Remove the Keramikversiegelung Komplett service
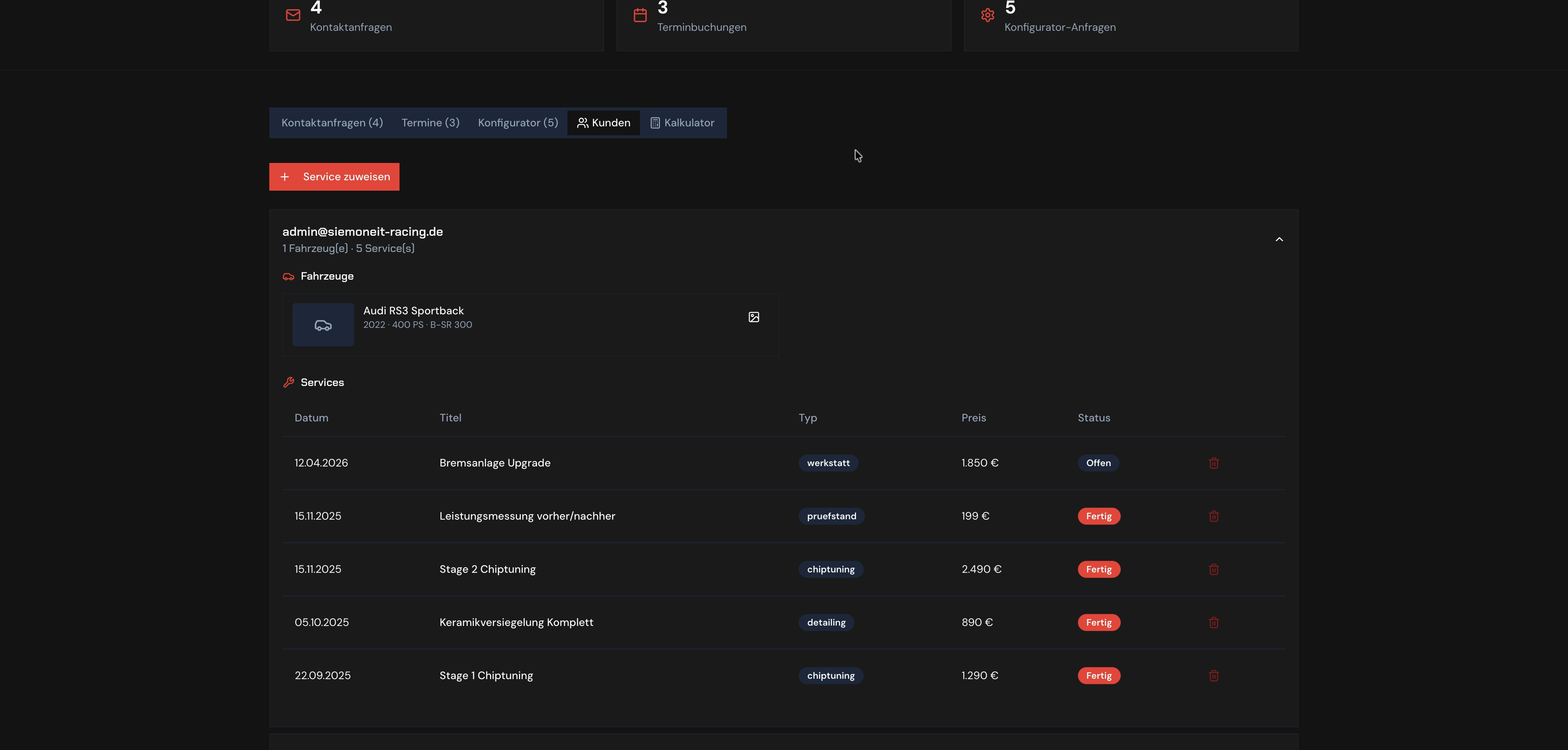Image resolution: width=1568 pixels, height=750 pixels. (1213, 622)
